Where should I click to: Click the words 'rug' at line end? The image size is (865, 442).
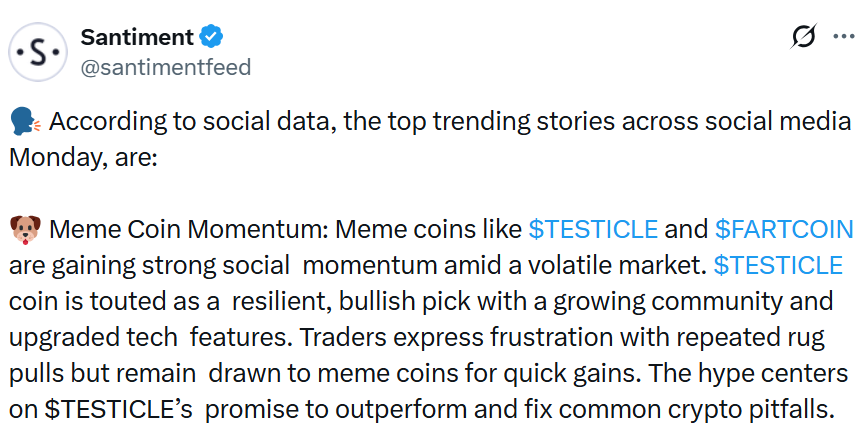808,338
